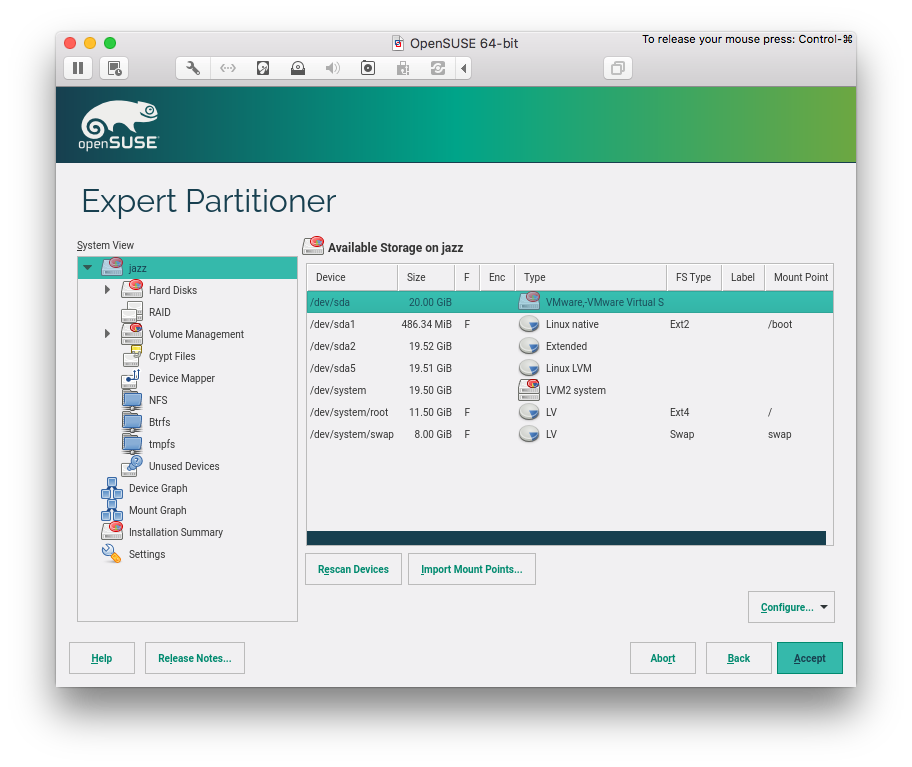Select Hard Disks in the tree
Image resolution: width=912 pixels, height=767 pixels.
pos(173,290)
